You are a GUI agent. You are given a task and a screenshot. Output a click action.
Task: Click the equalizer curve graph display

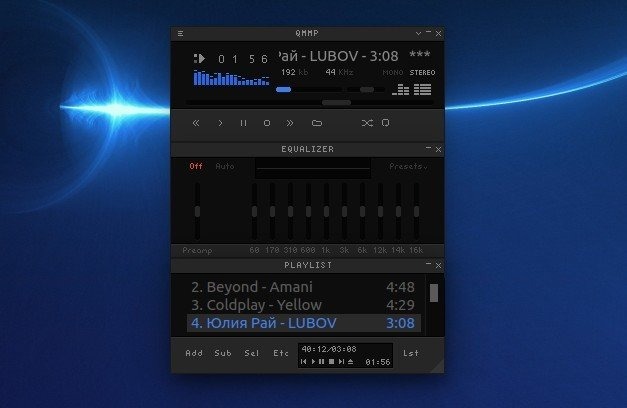313,168
